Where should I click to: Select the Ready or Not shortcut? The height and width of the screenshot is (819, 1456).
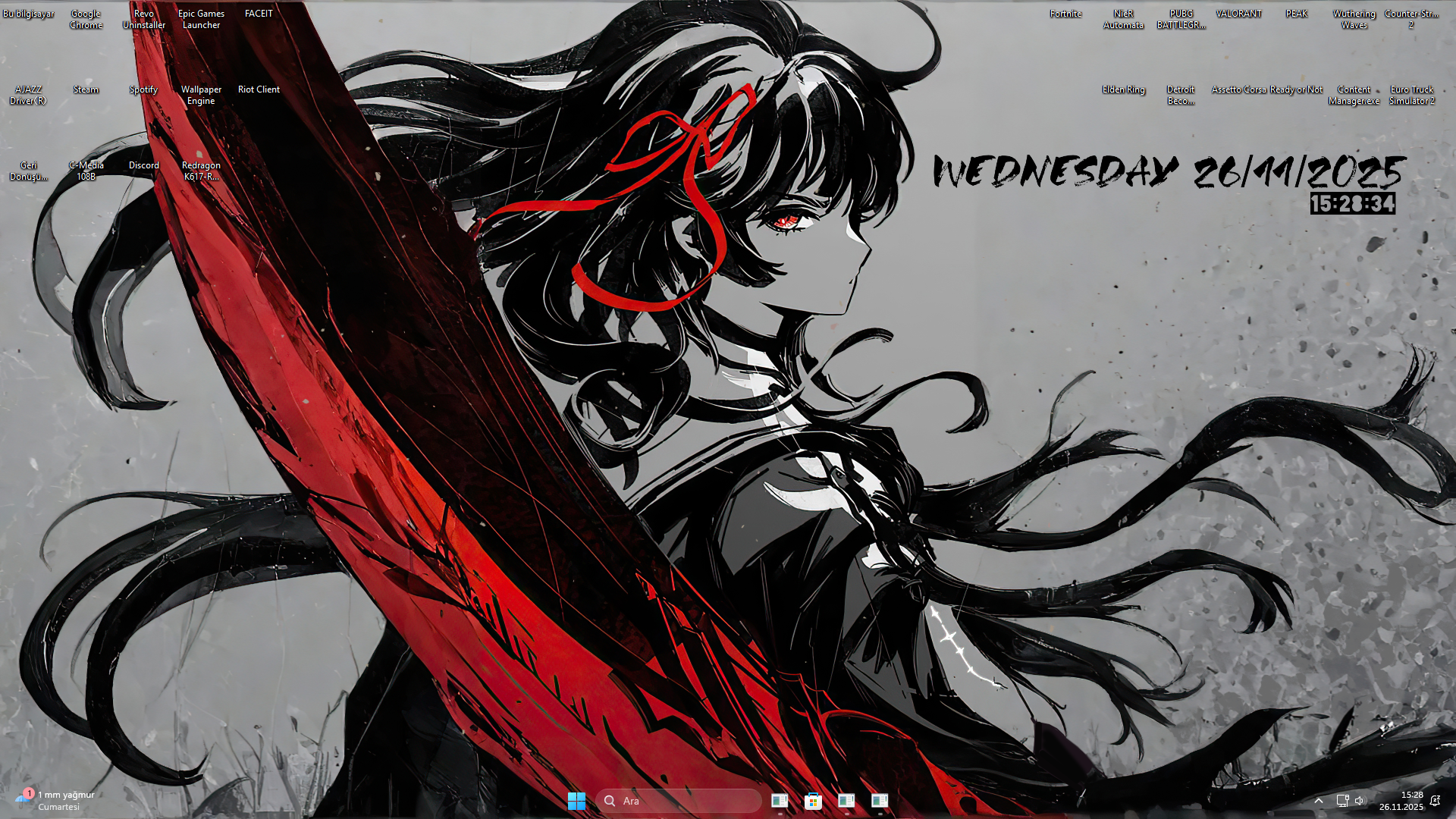pos(1296,89)
